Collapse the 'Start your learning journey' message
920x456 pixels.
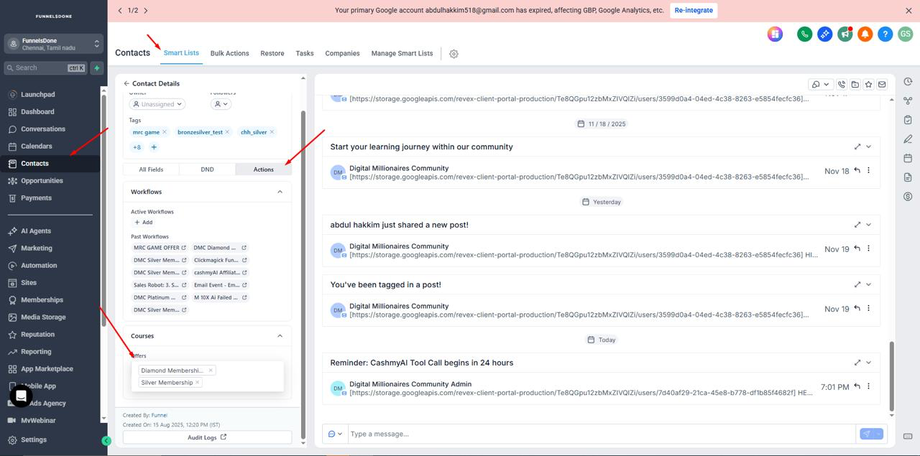869,146
